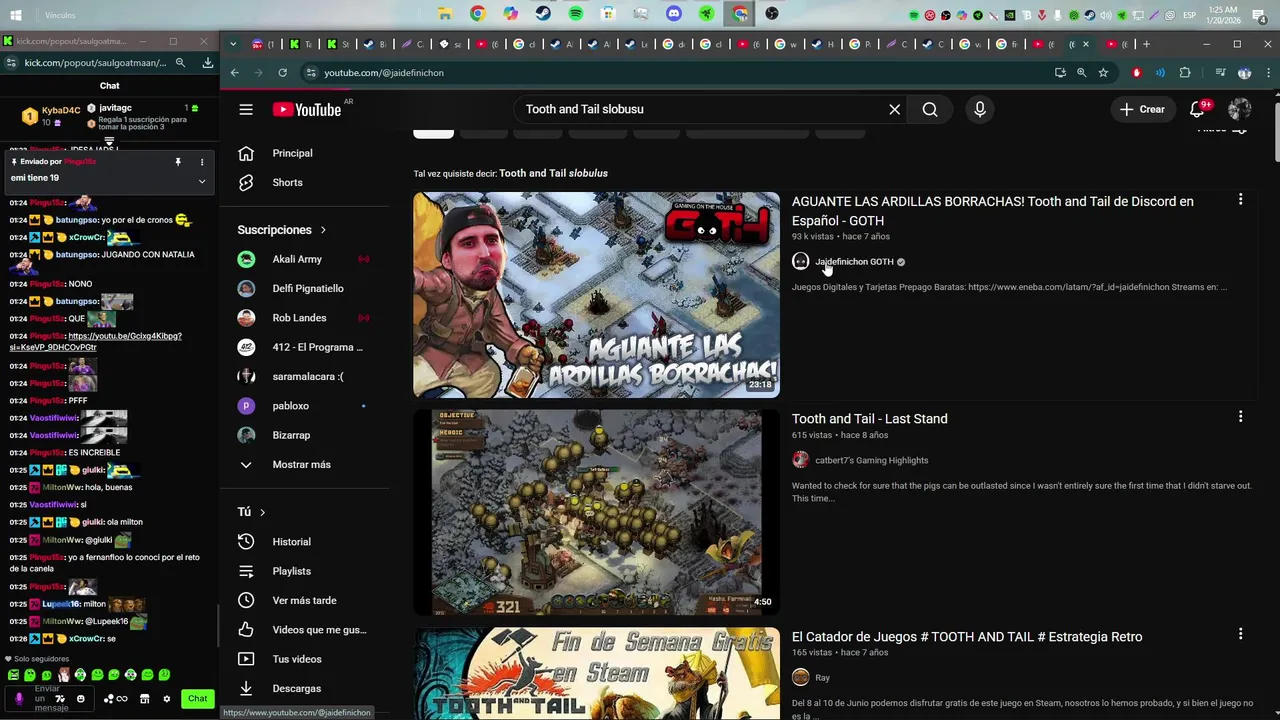This screenshot has height=720, width=1280.
Task: Open the youtu.be link in Kick chat
Action: tap(96, 341)
